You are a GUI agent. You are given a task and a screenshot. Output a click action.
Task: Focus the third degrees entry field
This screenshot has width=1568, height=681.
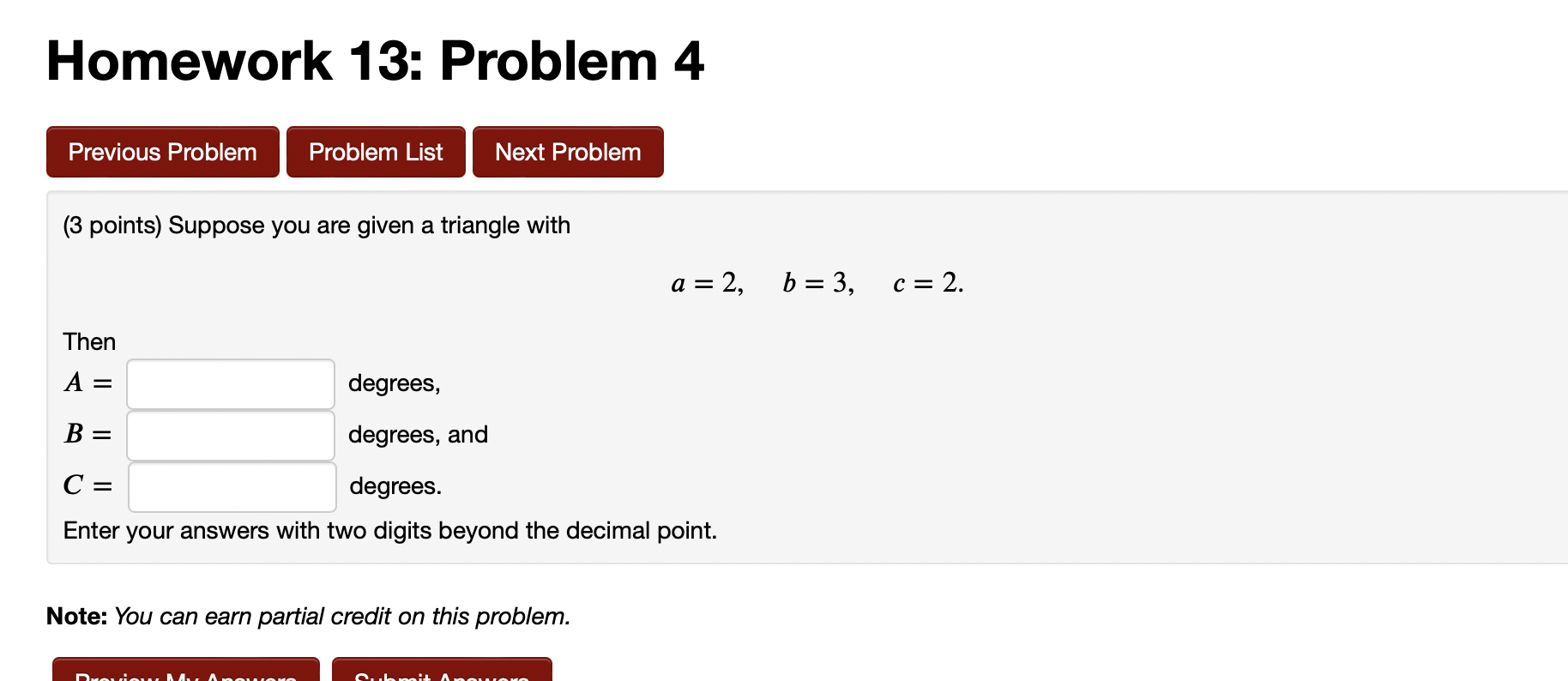[x=231, y=486]
